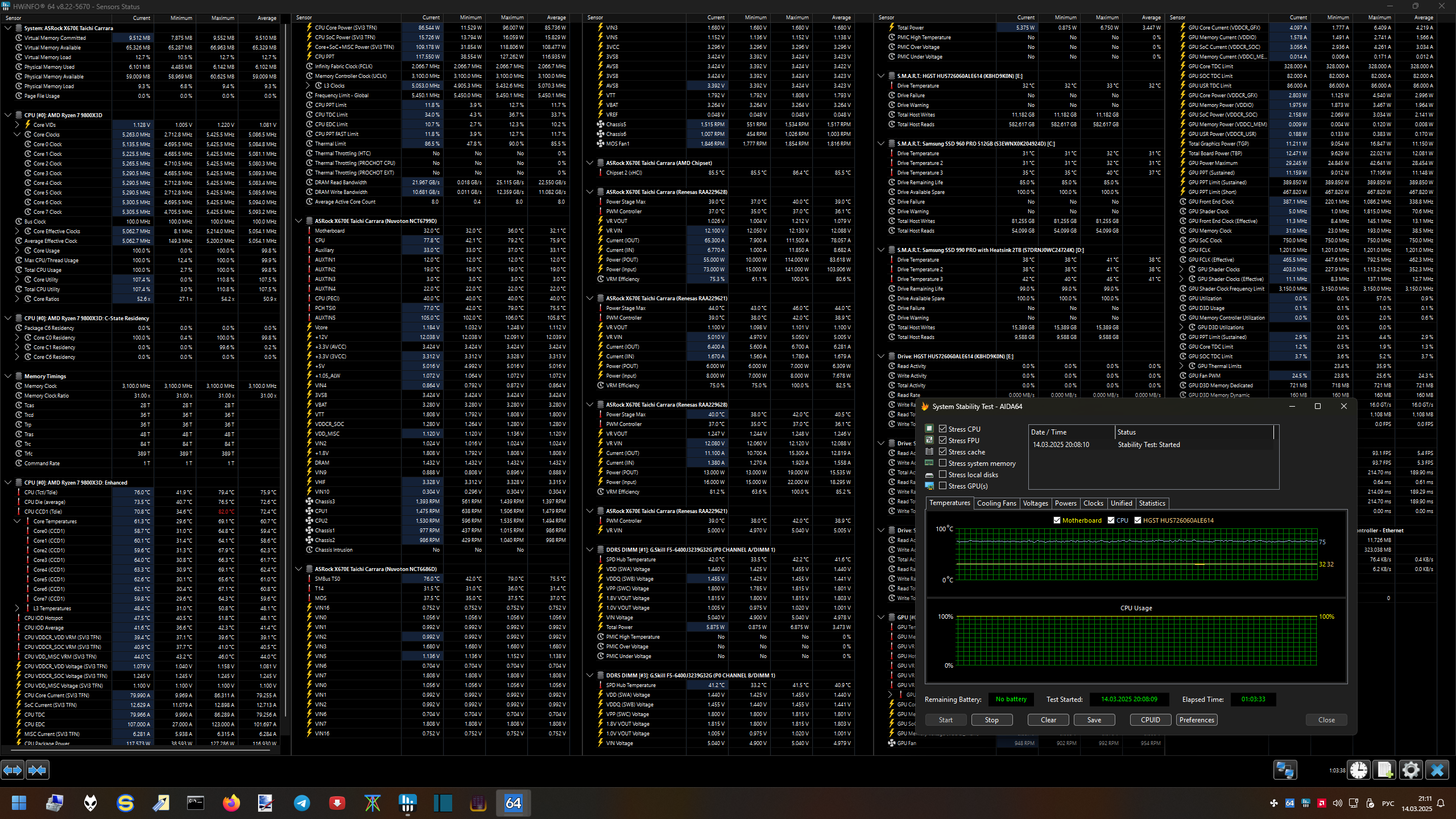This screenshot has width=1456, height=819.
Task: Click the expand columns arrows icon
Action: [13, 770]
